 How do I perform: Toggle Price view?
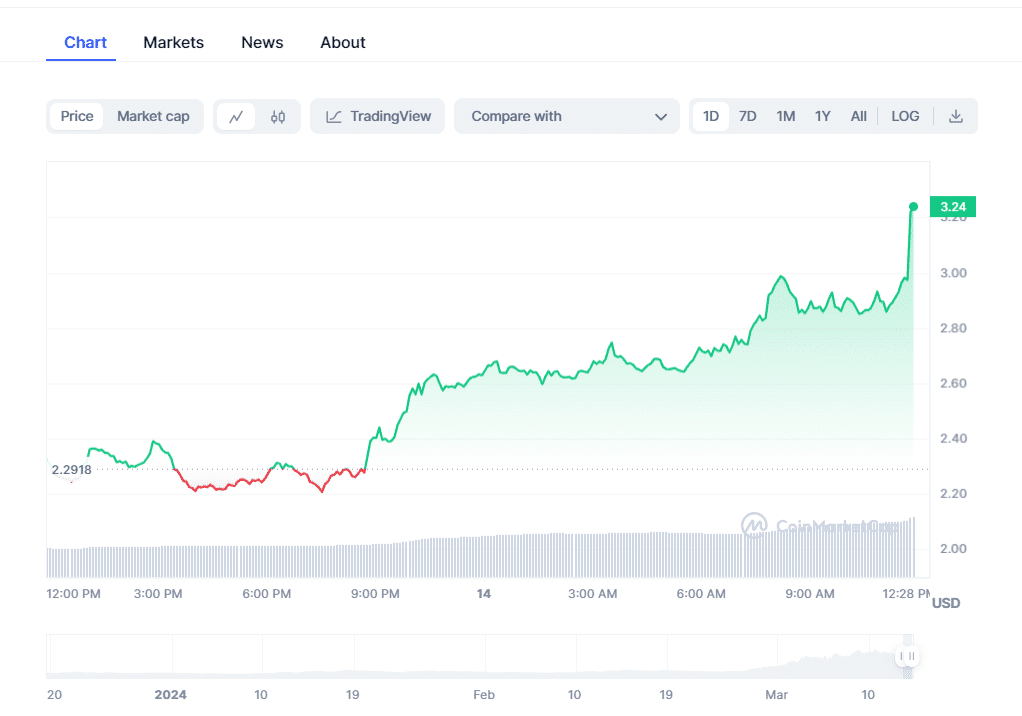tap(77, 116)
